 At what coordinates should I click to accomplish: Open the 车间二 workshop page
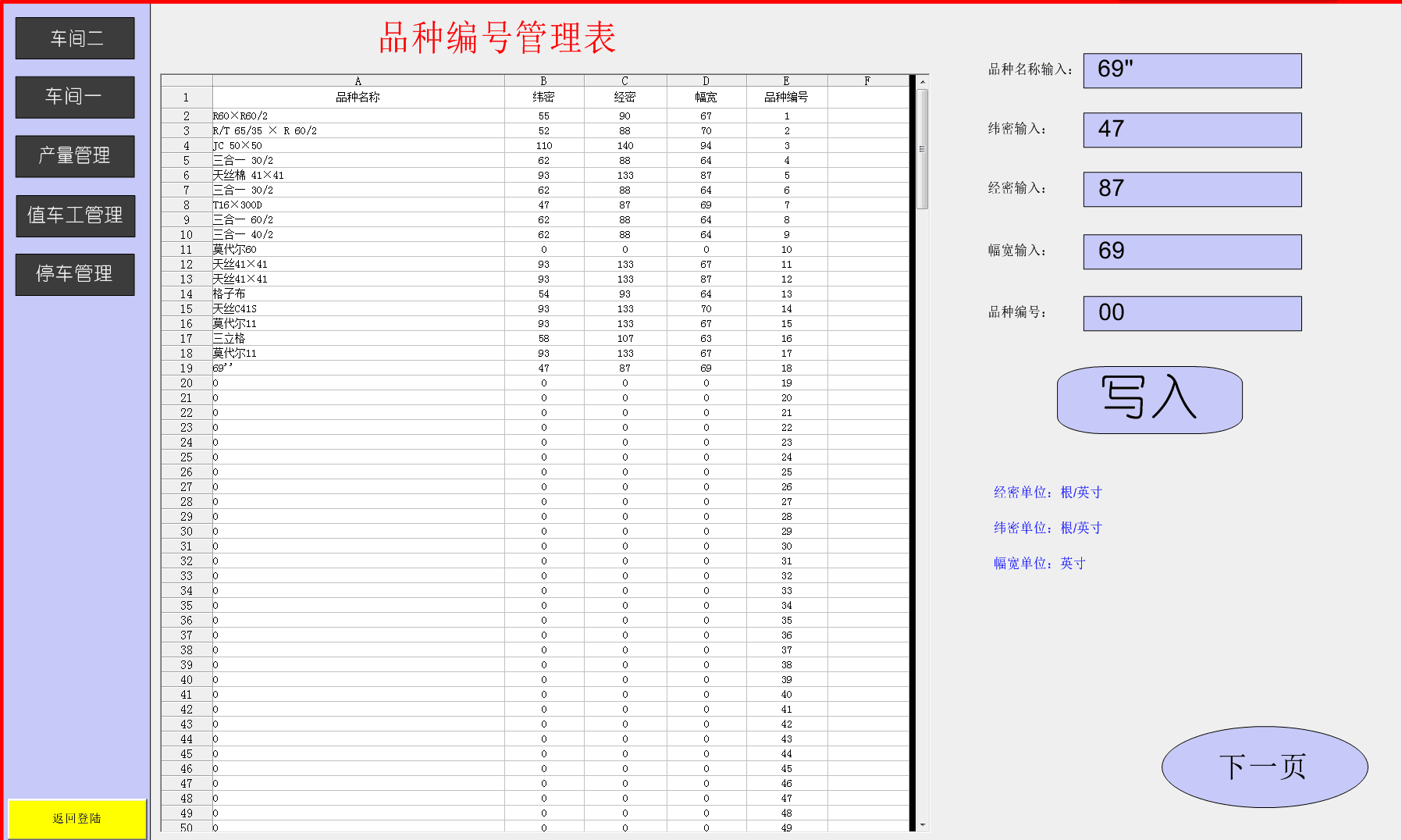pyautogui.click(x=75, y=38)
